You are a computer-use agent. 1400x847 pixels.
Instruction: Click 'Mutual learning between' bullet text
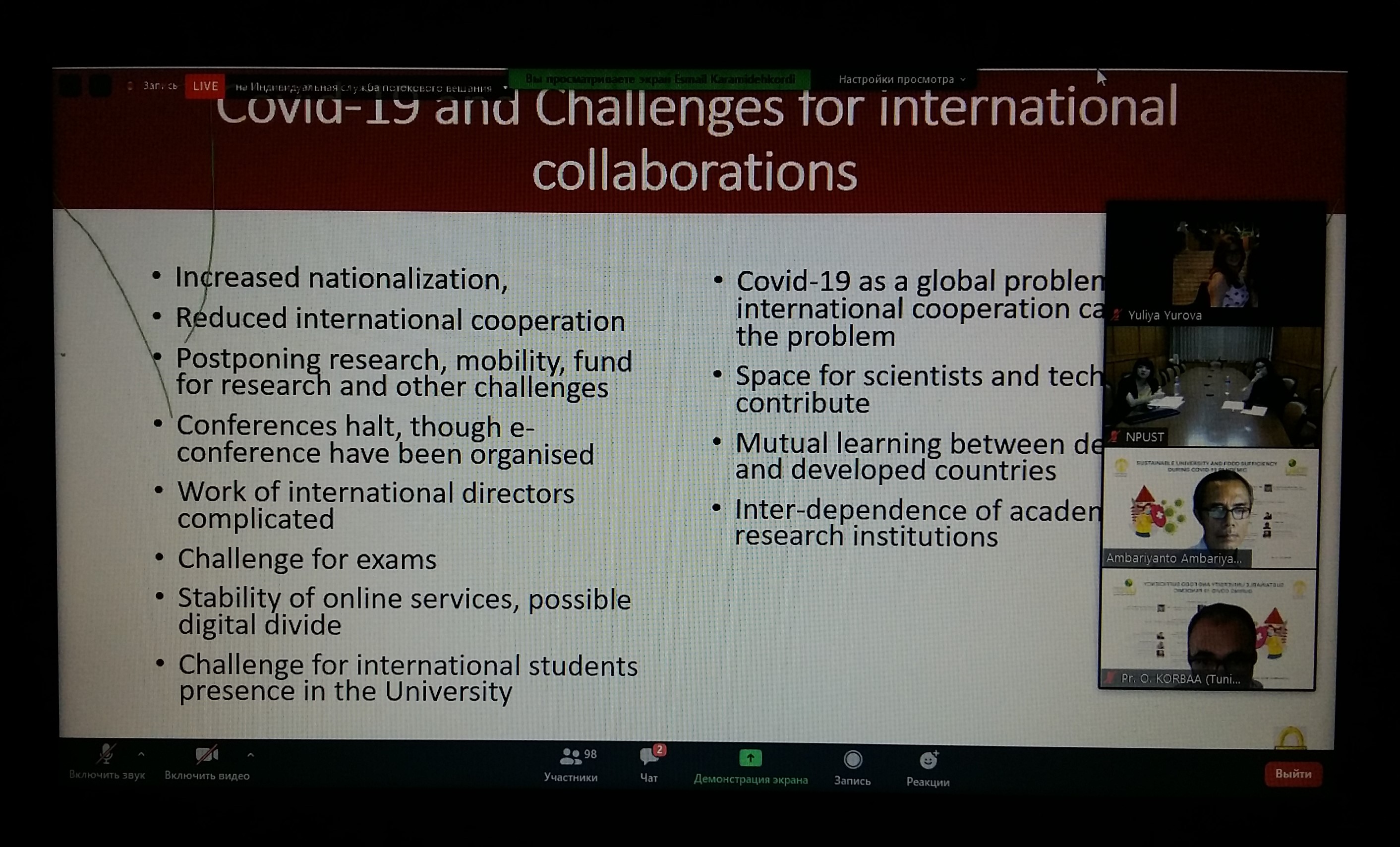coord(919,456)
